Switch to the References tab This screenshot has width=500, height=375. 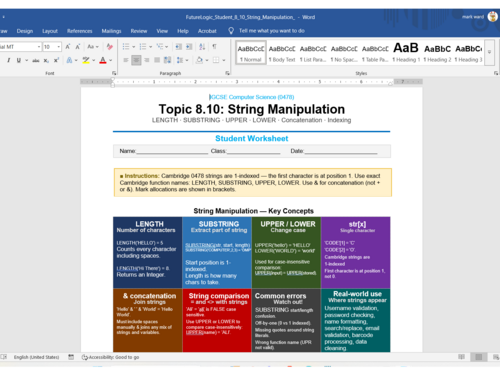pyautogui.click(x=80, y=31)
